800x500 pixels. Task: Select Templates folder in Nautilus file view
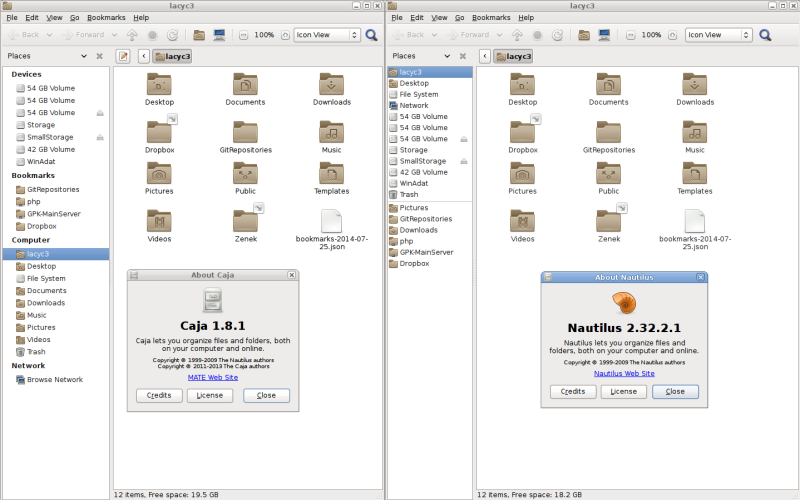(x=695, y=178)
